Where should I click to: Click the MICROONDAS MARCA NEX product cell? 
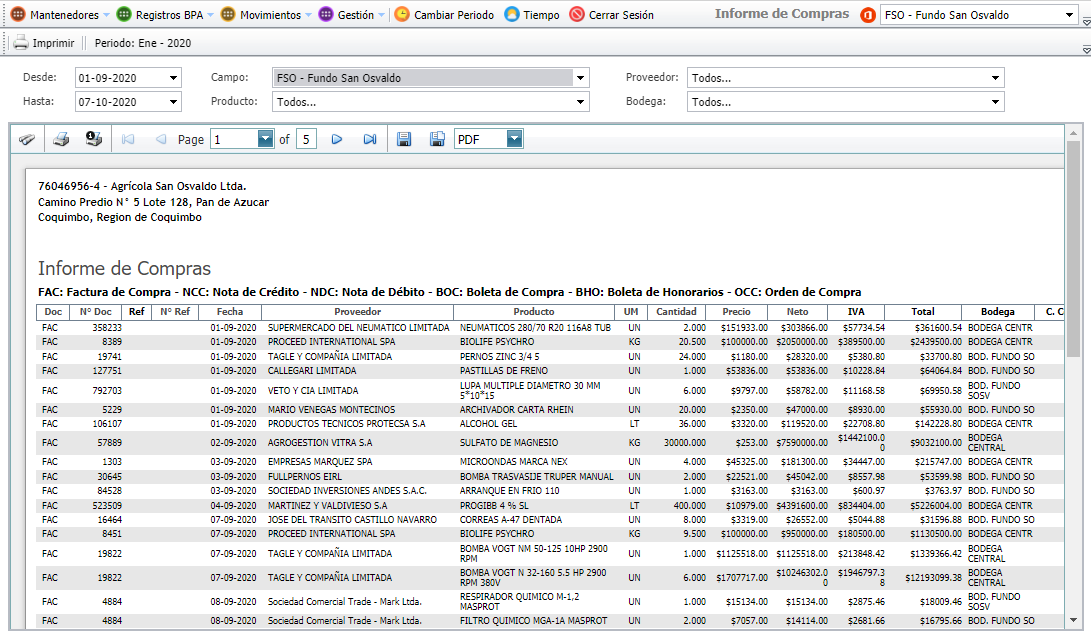513,462
